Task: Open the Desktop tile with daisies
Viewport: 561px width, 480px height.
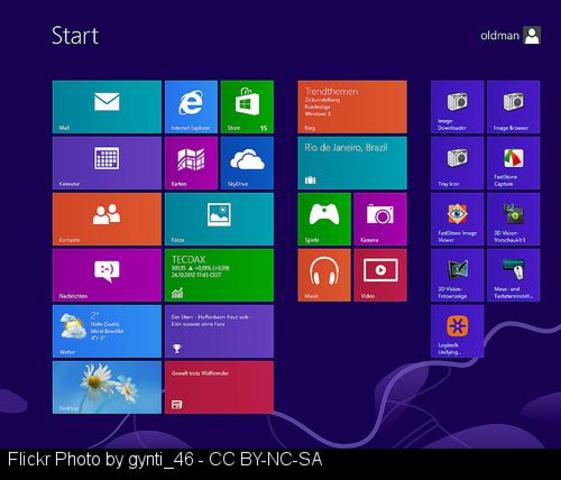Action: click(x=107, y=387)
